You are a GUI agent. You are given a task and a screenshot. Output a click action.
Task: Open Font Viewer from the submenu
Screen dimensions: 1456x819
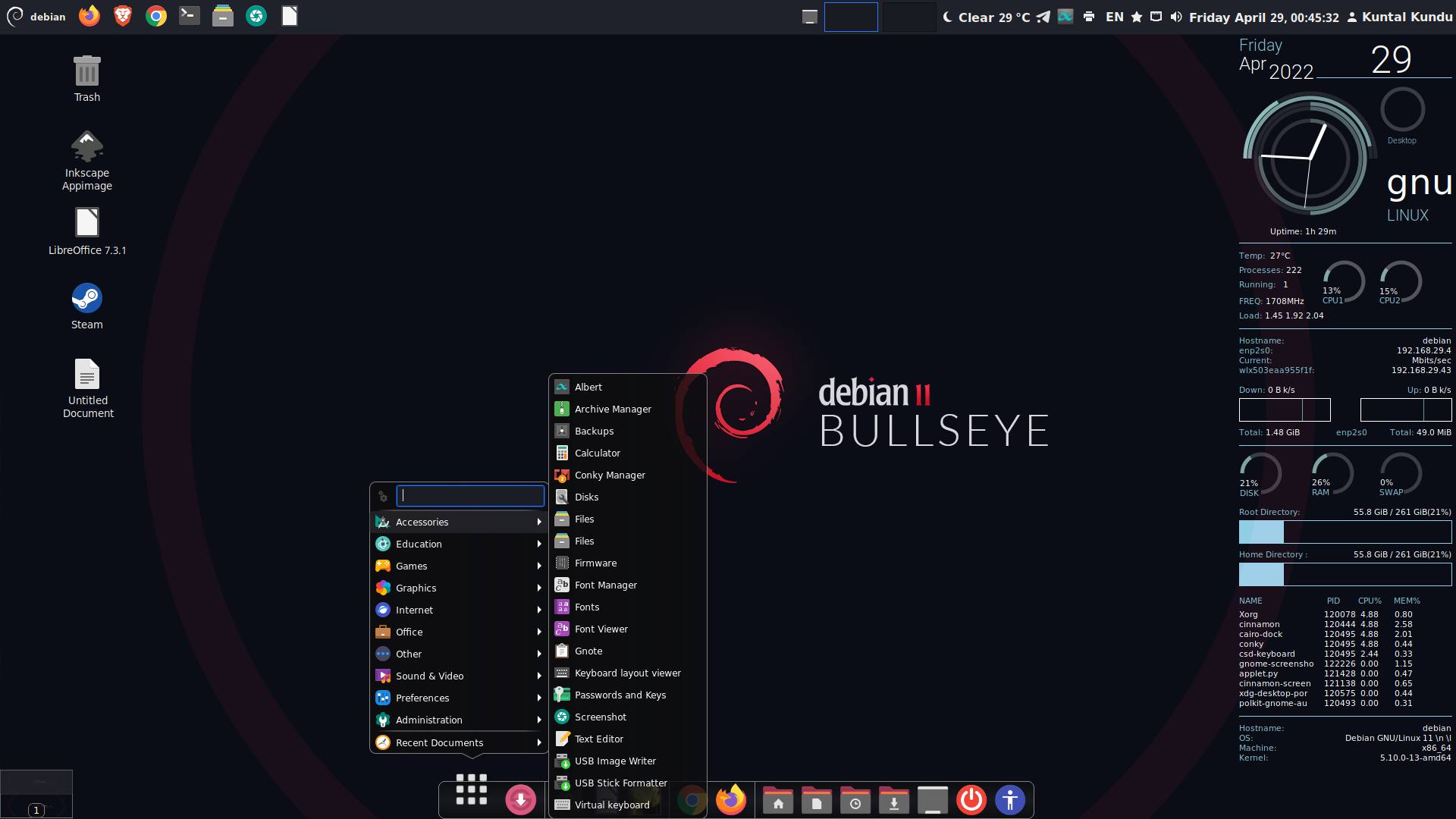[x=628, y=629]
